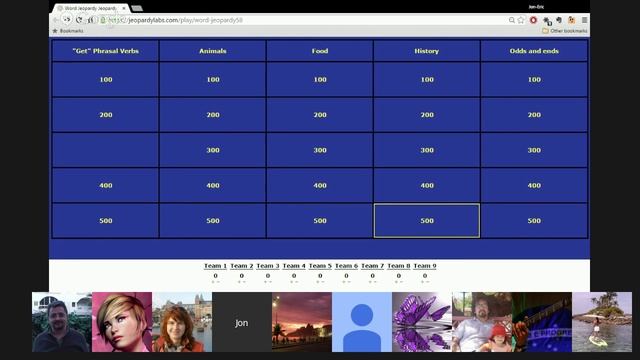Choose Food for 400

(320, 185)
